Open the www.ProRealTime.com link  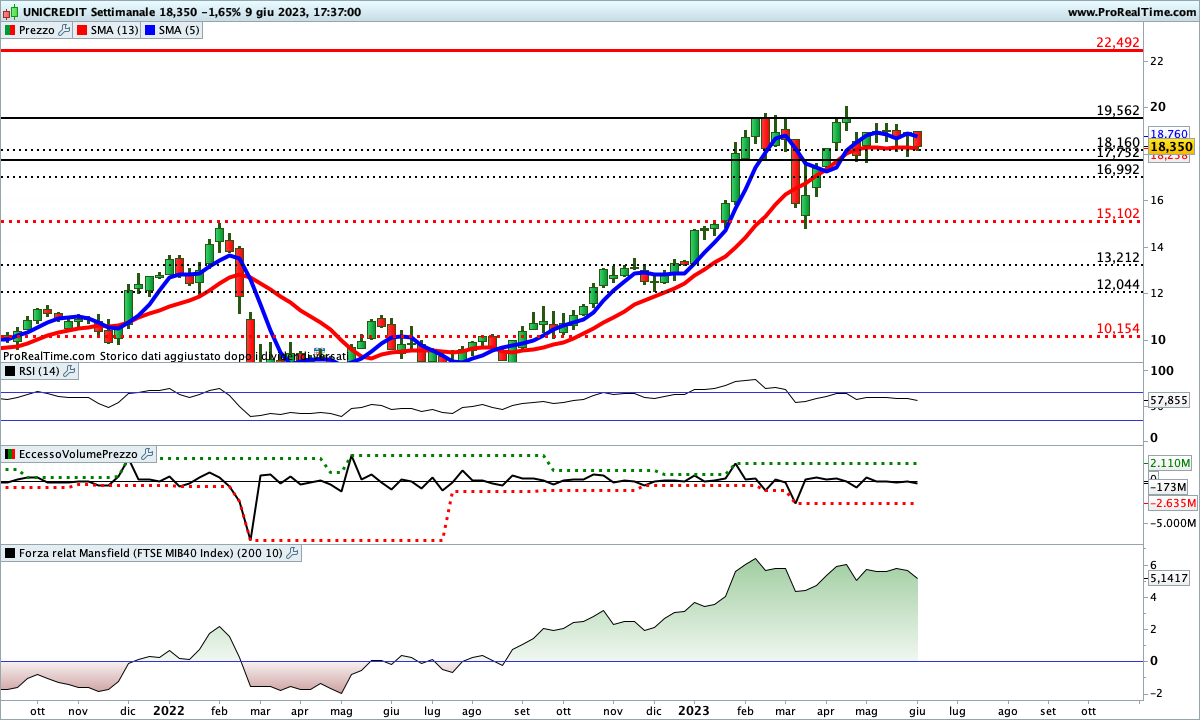(1131, 12)
